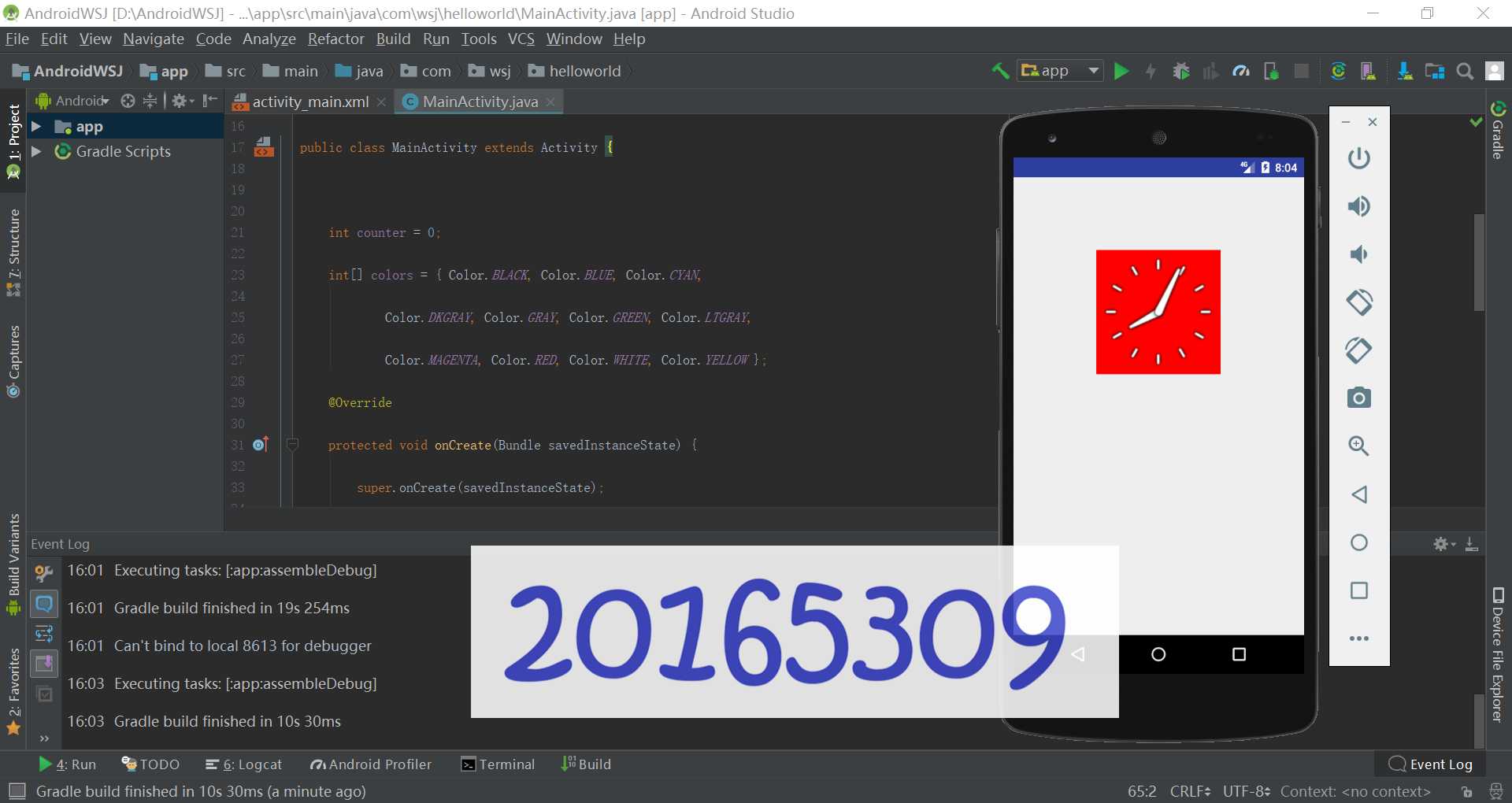The width and height of the screenshot is (1512, 803).
Task: Toggle the Event Log button in status bar
Action: point(1430,764)
